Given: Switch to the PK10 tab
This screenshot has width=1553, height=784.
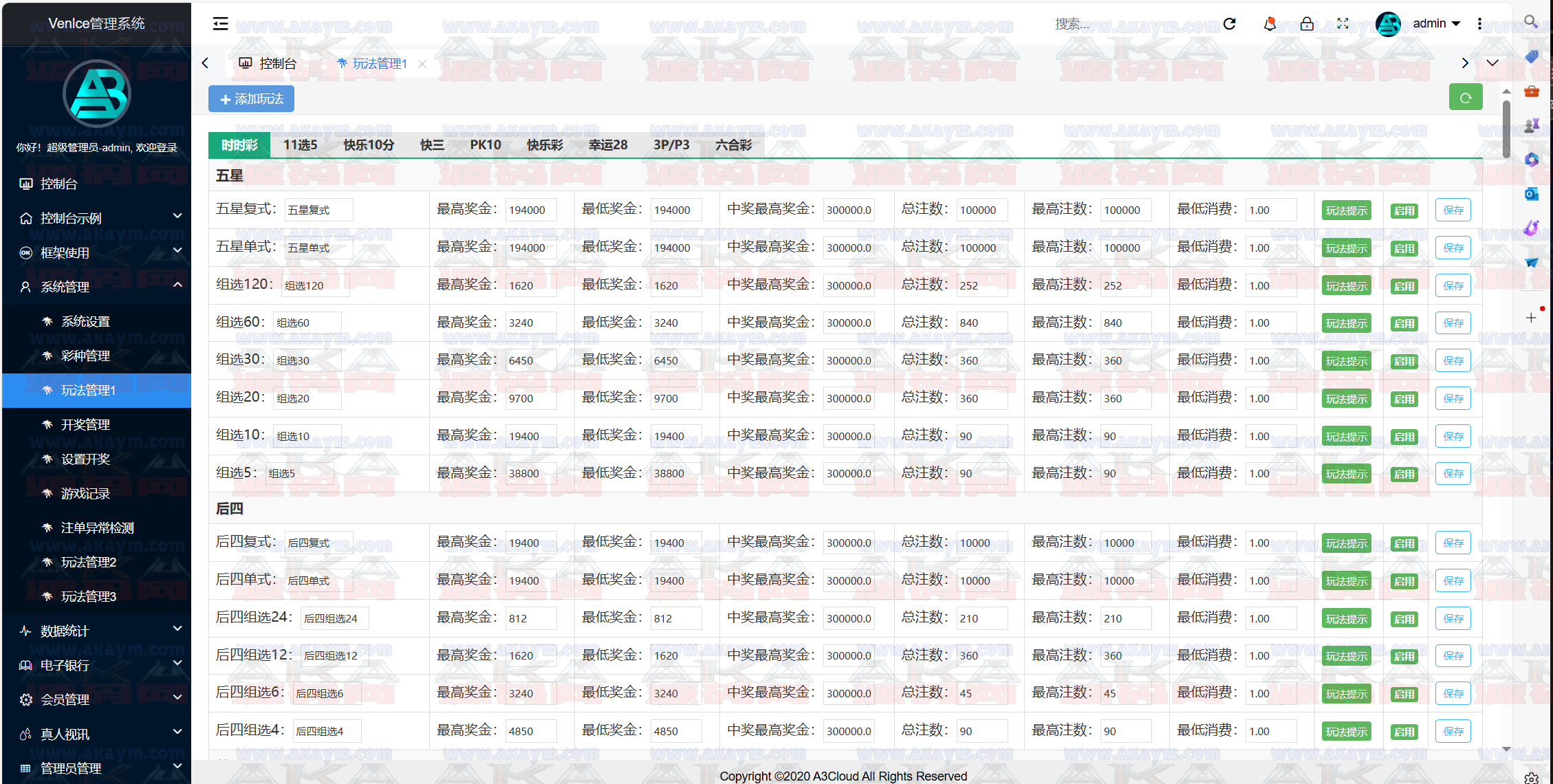Looking at the screenshot, I should 485,145.
